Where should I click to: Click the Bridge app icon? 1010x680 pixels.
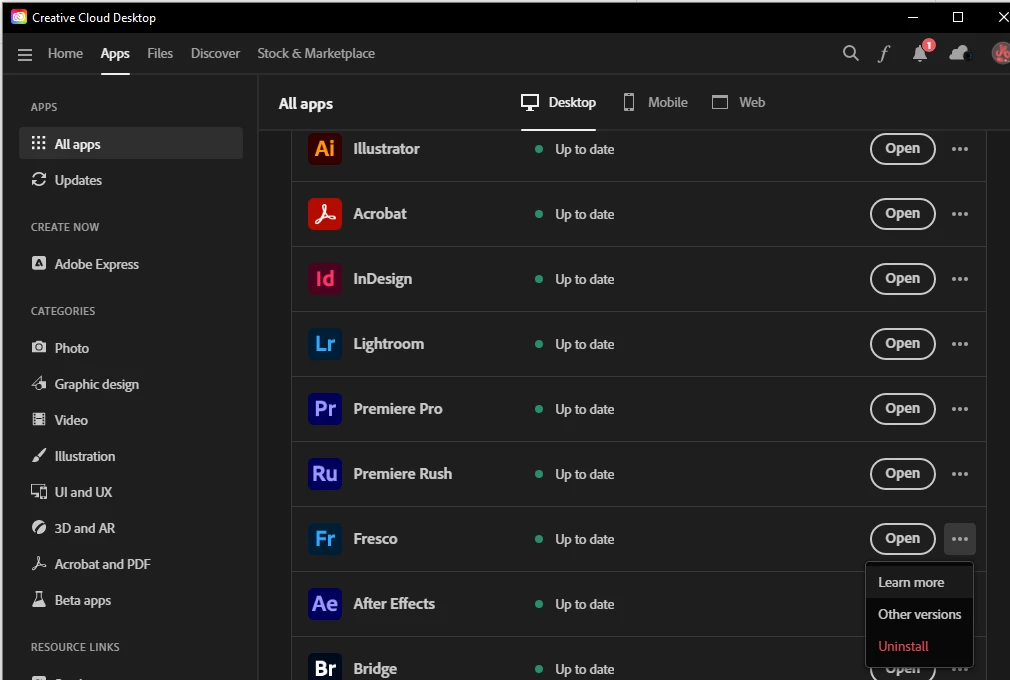(x=325, y=667)
